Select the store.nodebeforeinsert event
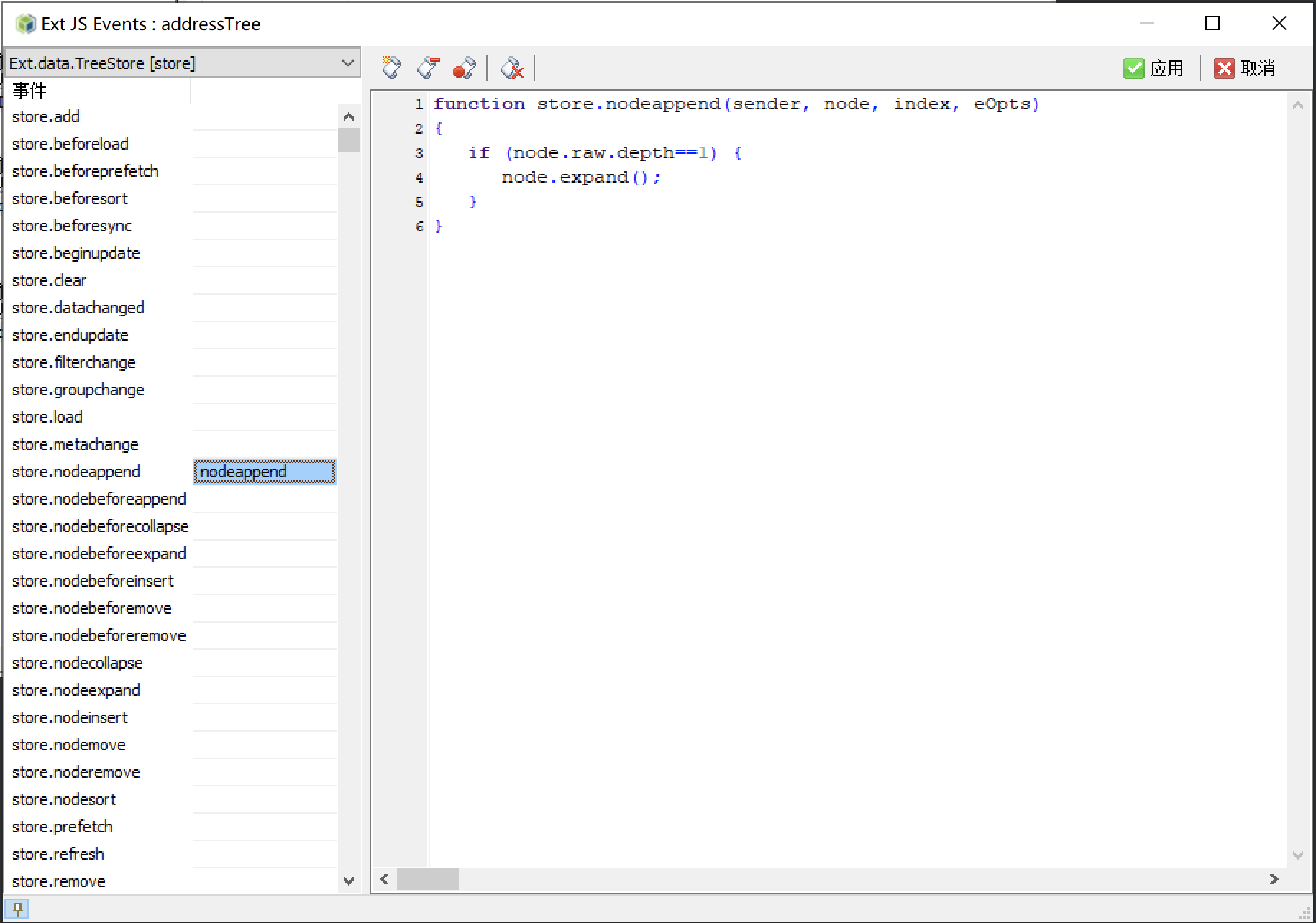1316x923 pixels. (93, 581)
